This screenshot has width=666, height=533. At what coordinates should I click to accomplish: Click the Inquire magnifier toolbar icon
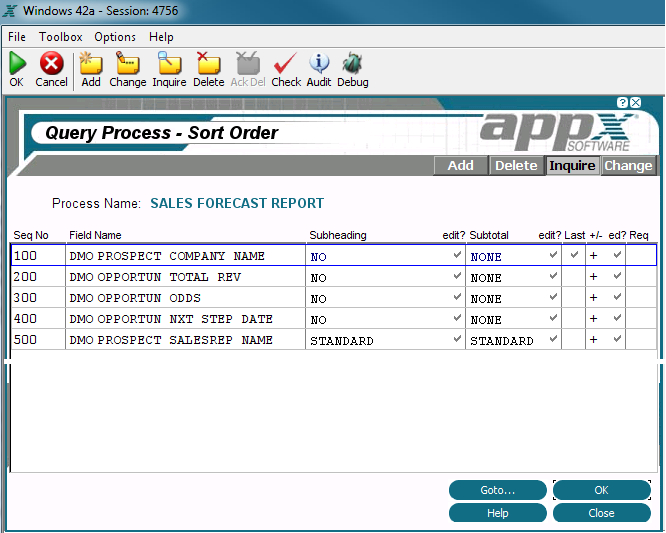(x=169, y=63)
